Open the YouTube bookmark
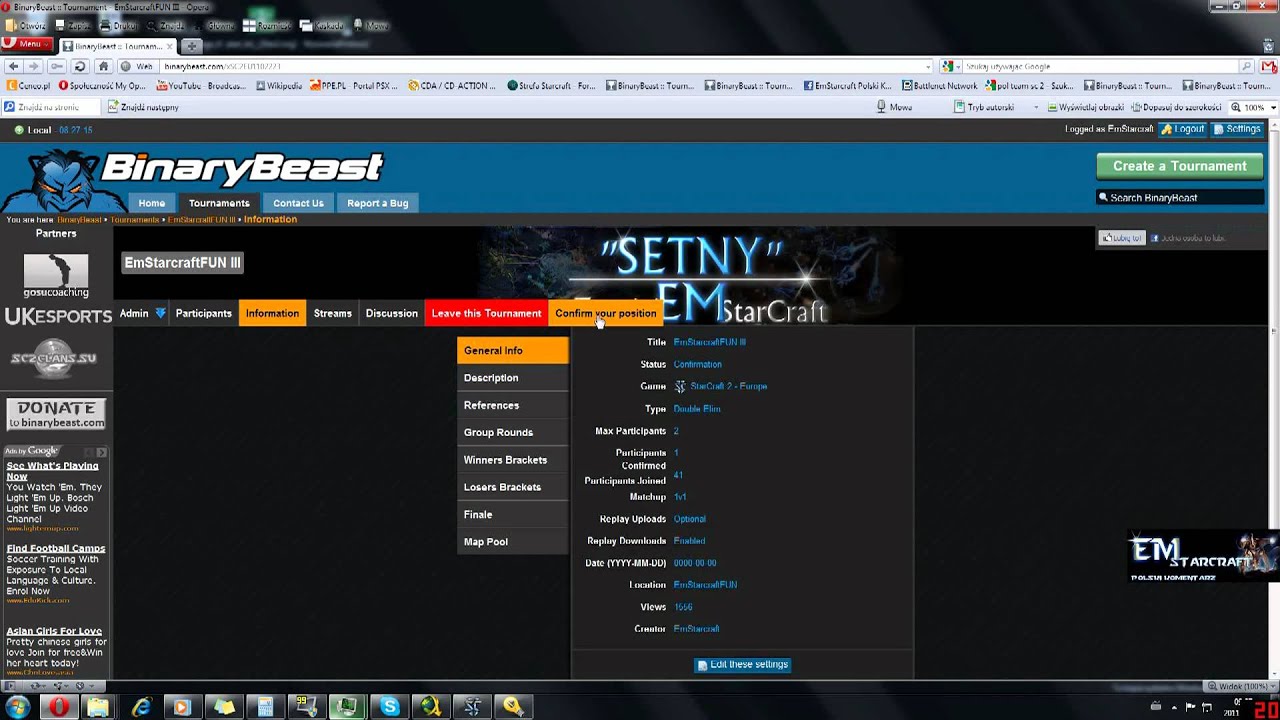The height and width of the screenshot is (720, 1280). click(200, 86)
